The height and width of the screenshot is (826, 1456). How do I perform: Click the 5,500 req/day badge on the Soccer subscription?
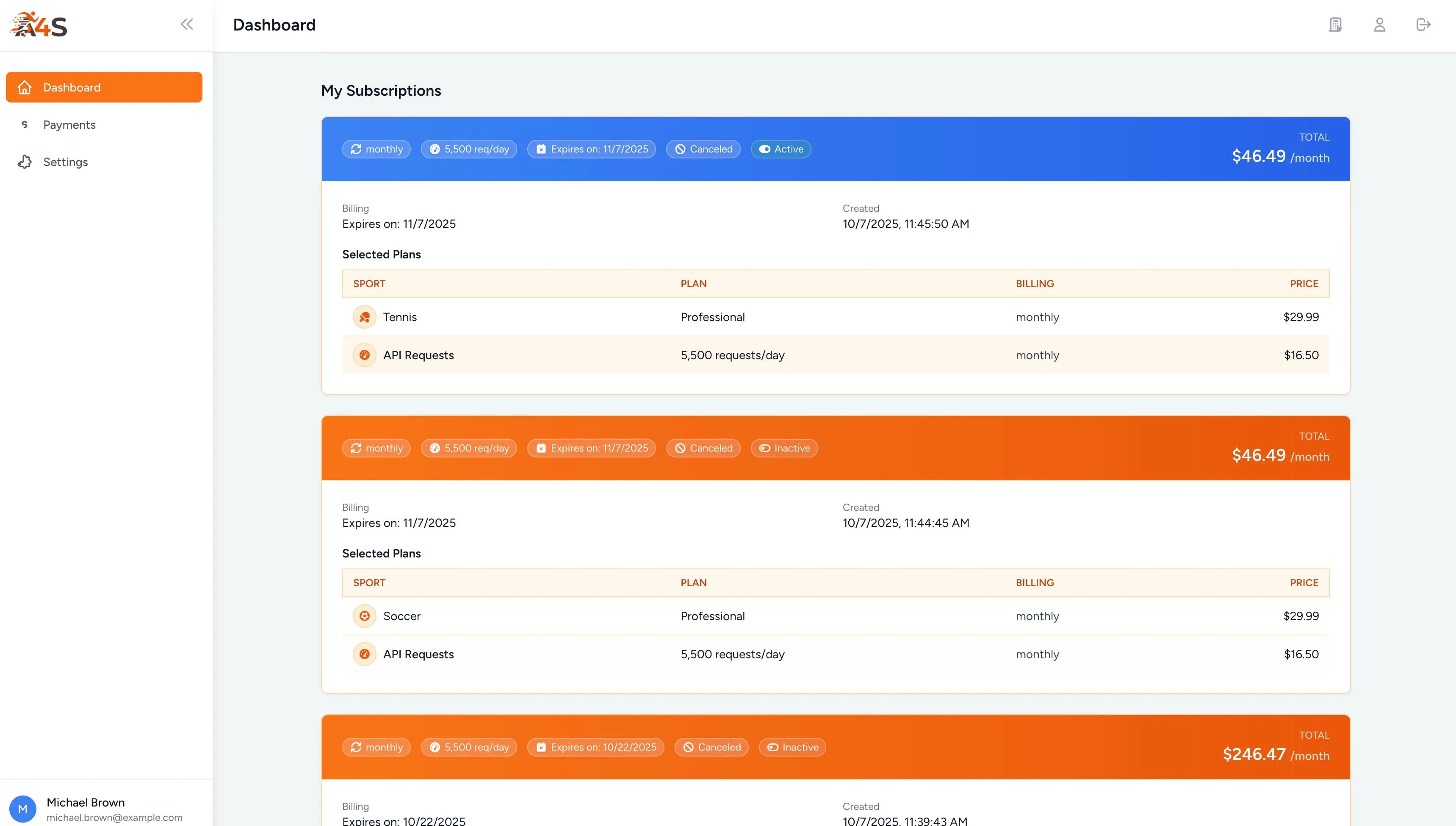[468, 448]
